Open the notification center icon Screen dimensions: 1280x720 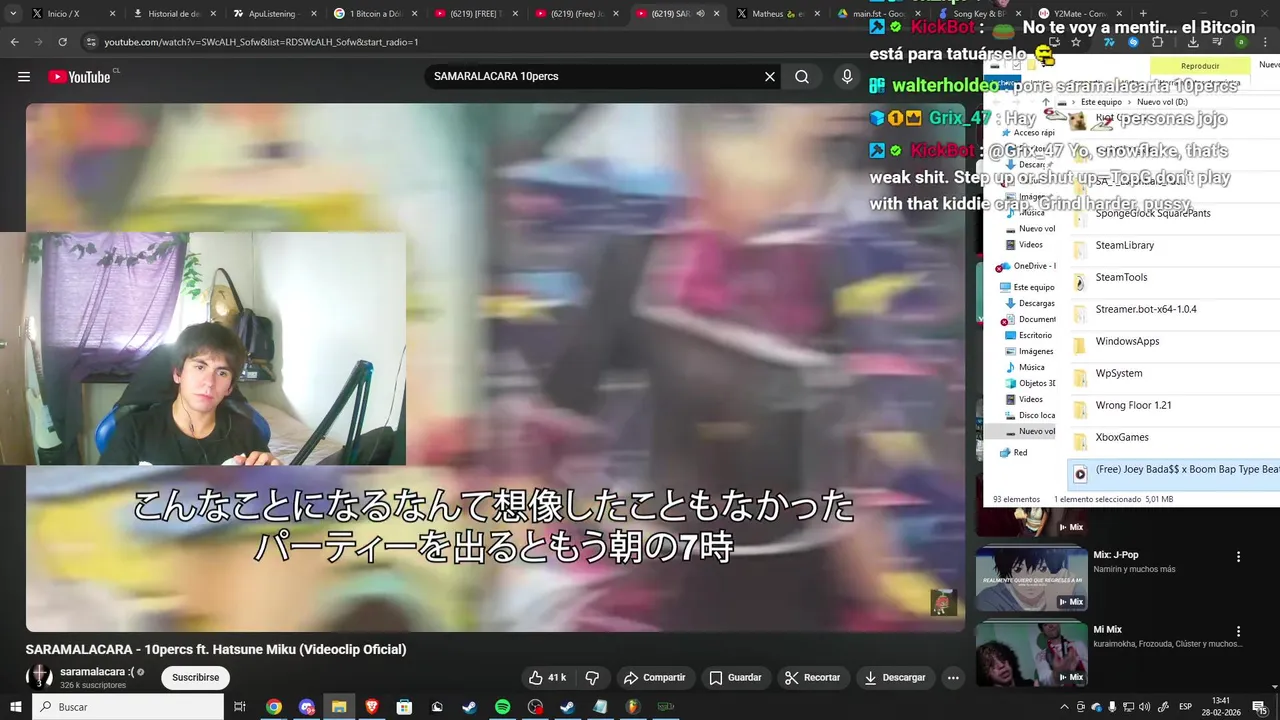(1261, 707)
